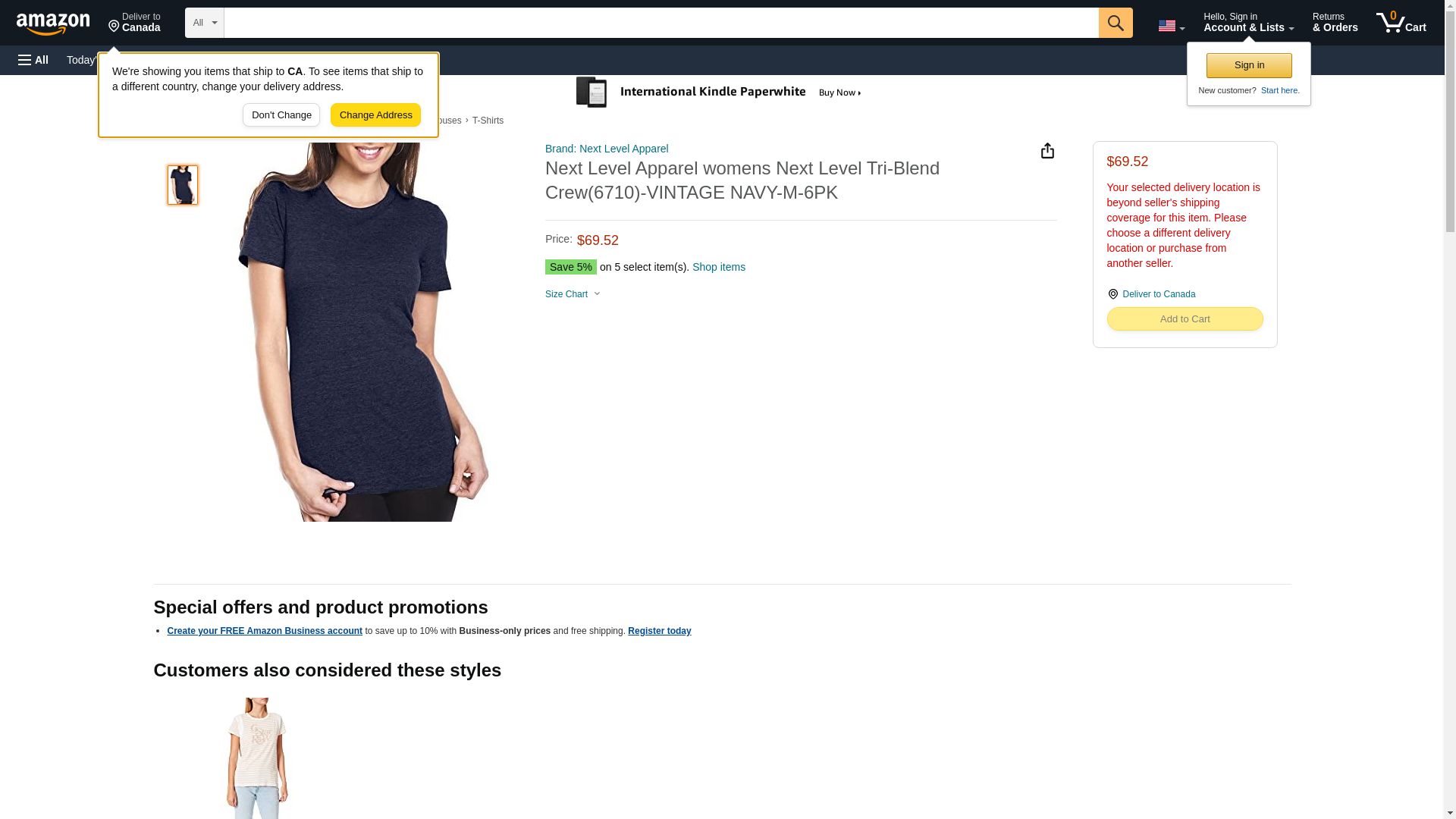Click the share icon near title

(1047, 151)
